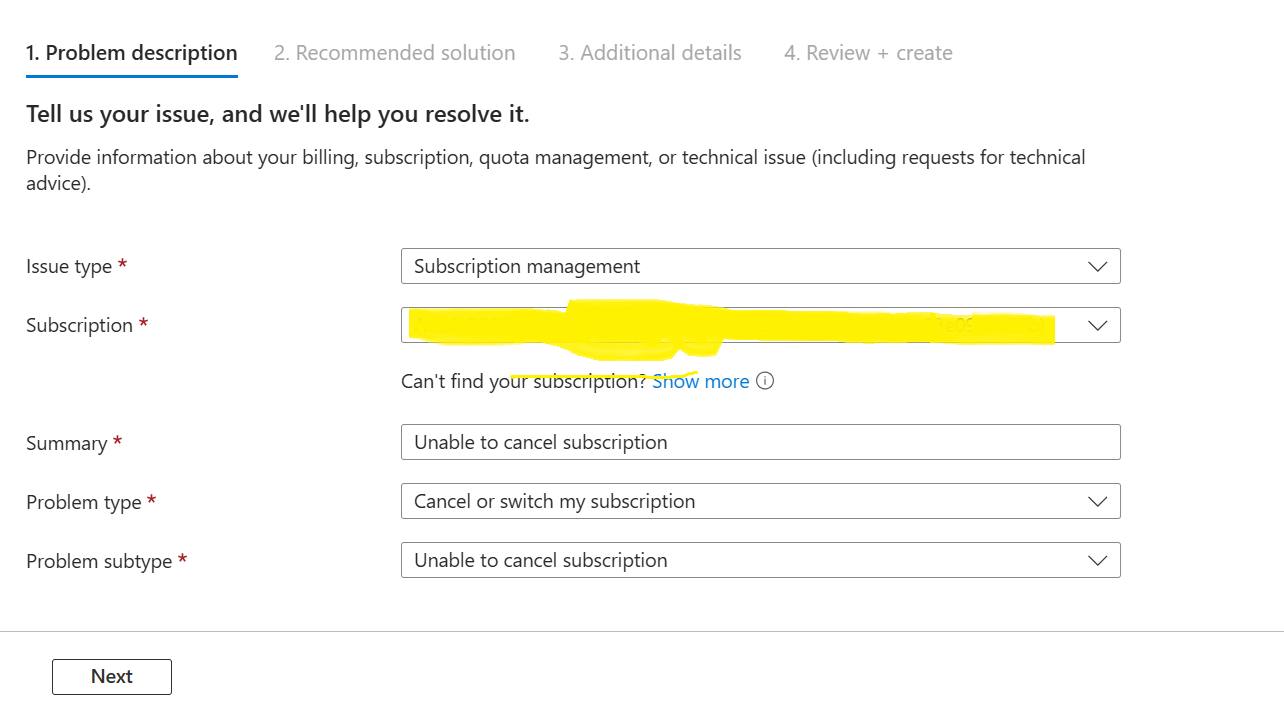1284x719 pixels.
Task: Switch to Additional details step tab
Action: 650,53
